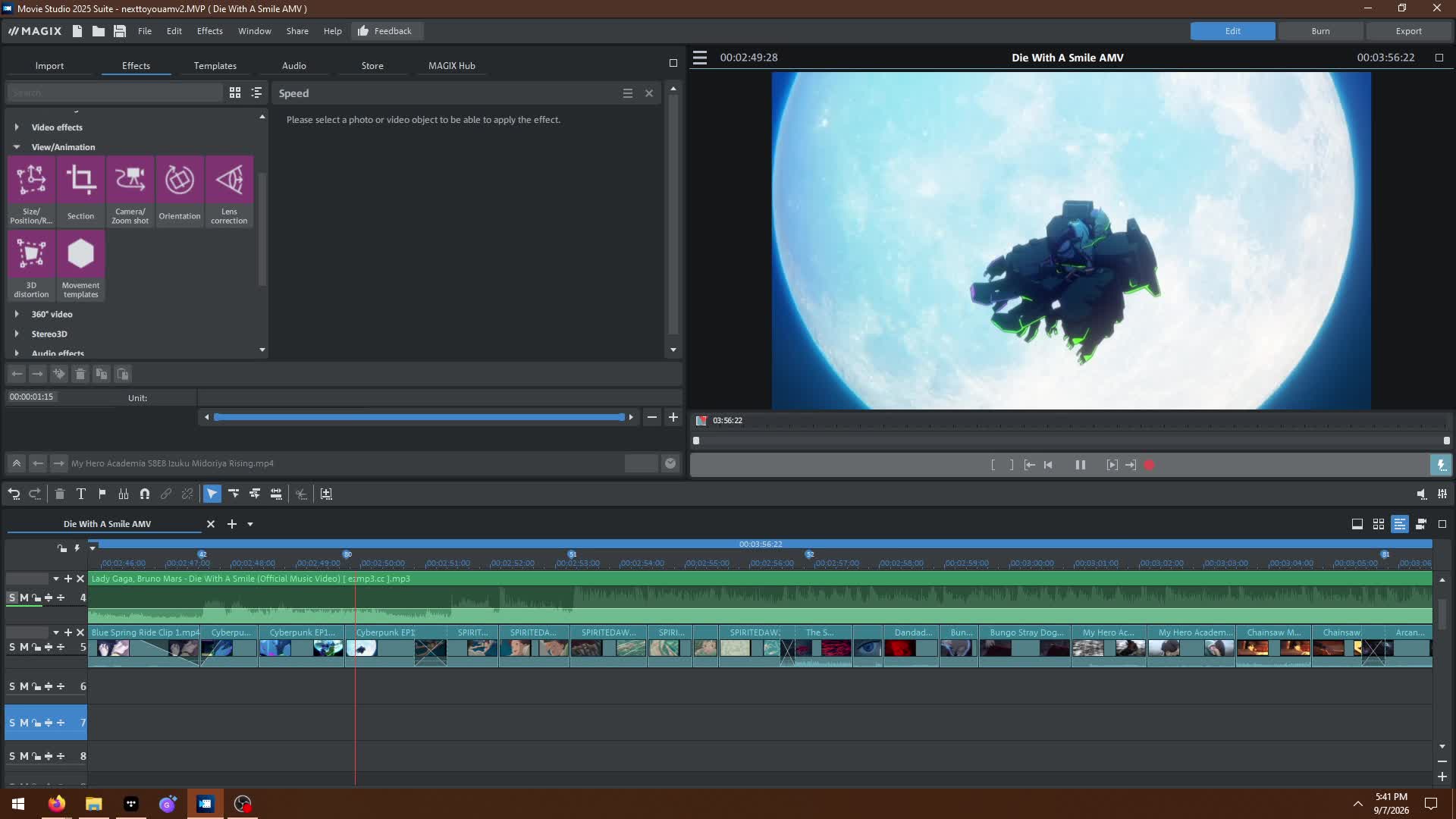Zoom in the keyframe timeline with plus
This screenshot has height=819, width=1456.
point(673,418)
